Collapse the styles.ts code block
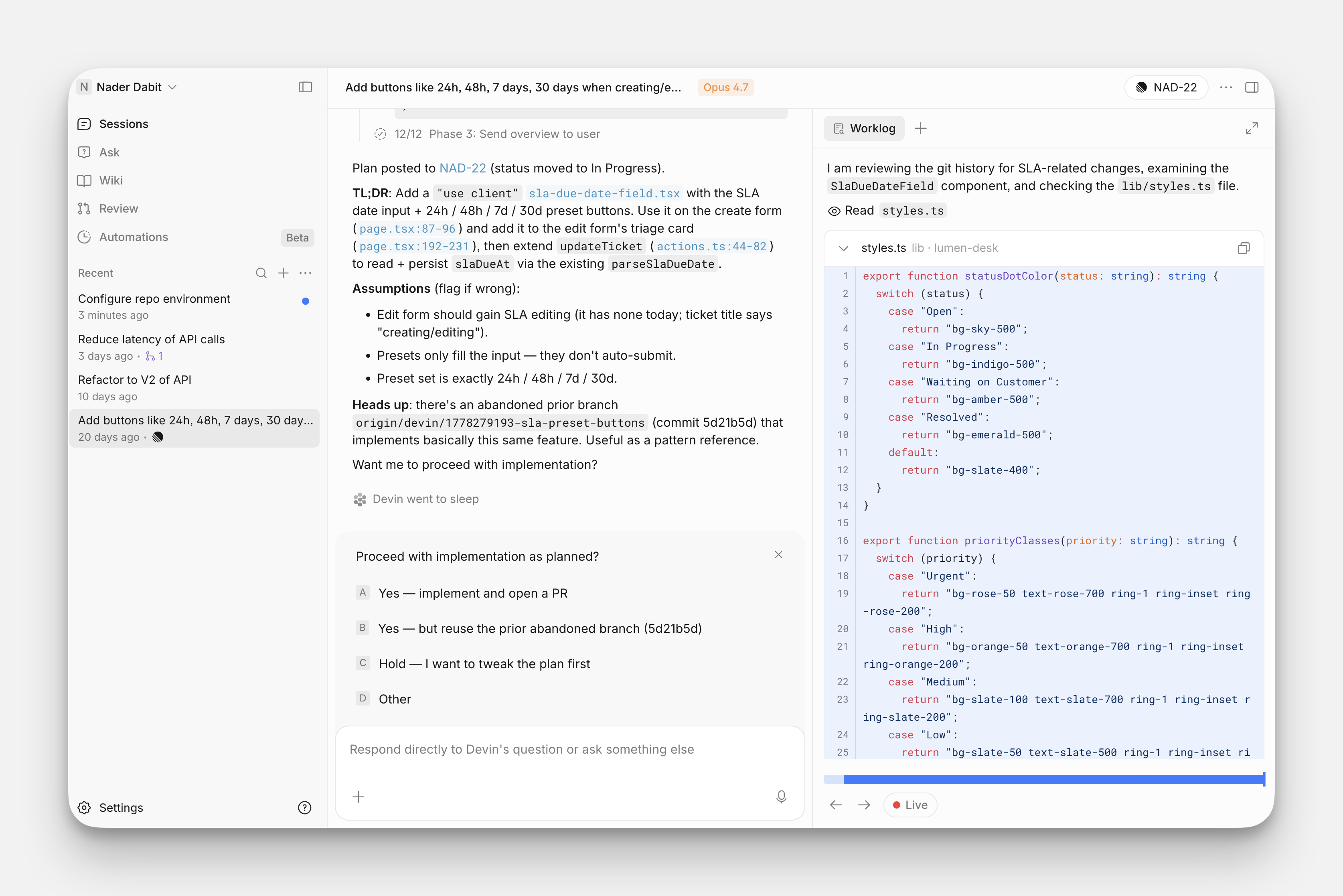The width and height of the screenshot is (1343, 896). pos(844,248)
